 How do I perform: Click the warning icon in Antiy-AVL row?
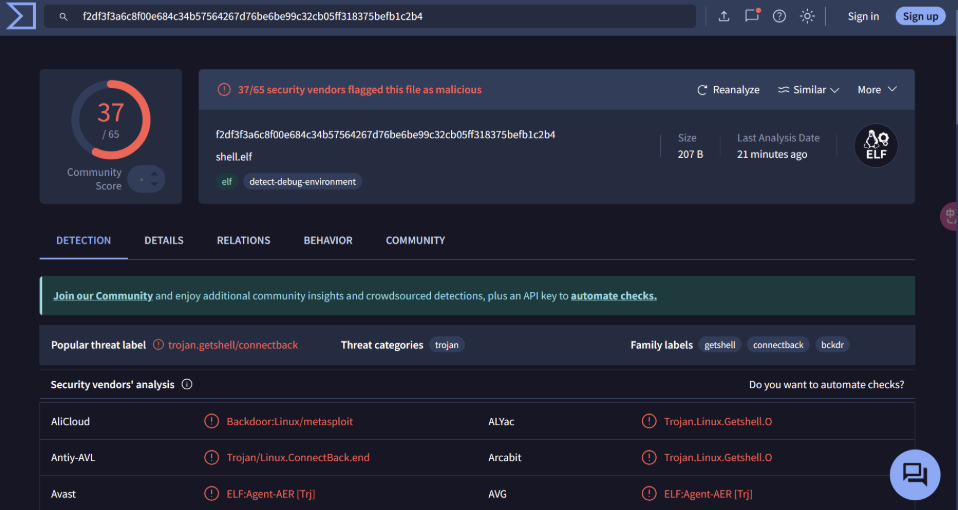pos(211,457)
